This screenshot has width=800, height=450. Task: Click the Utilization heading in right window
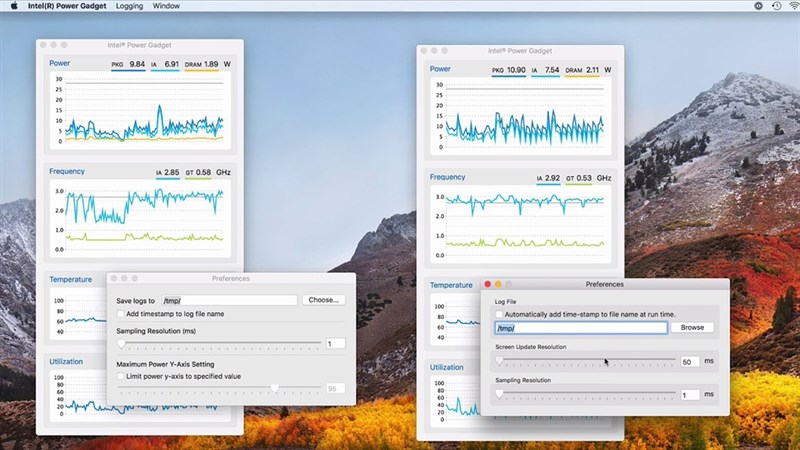click(x=446, y=367)
